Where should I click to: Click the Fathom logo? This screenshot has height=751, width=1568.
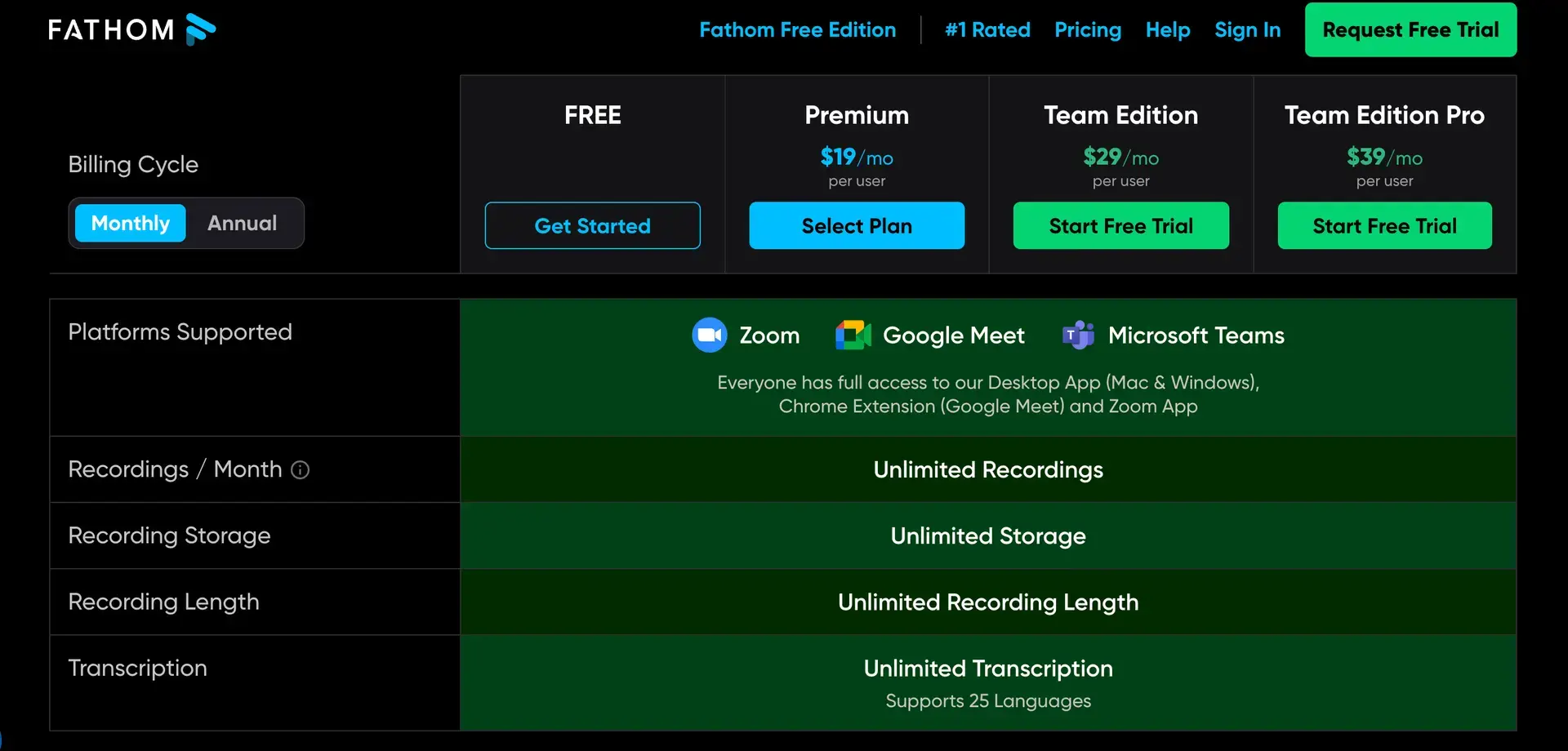coord(131,29)
